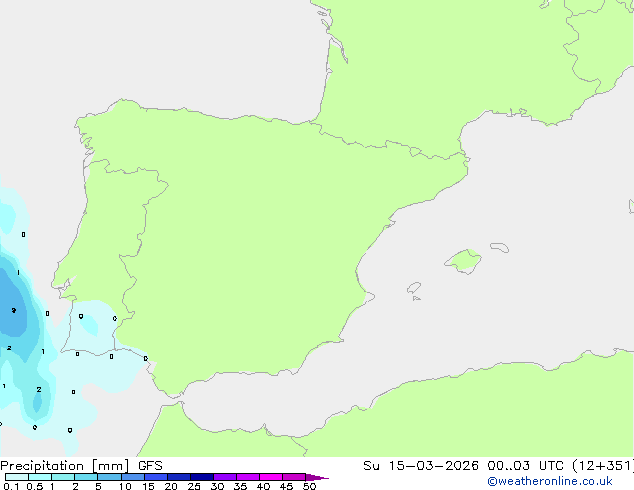Select legend swatch between 0.5 and 1
Screen dimensions: 634x490
coord(40,477)
